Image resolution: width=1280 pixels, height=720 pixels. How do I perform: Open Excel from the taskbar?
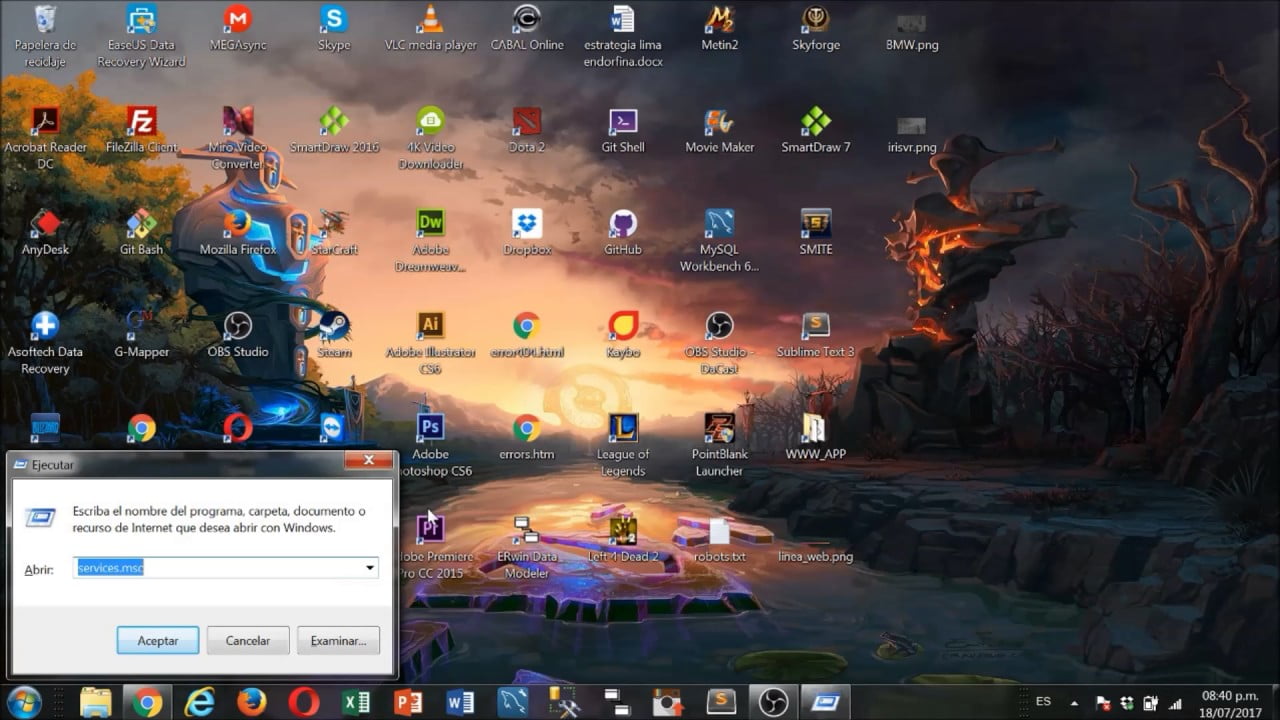[x=356, y=702]
